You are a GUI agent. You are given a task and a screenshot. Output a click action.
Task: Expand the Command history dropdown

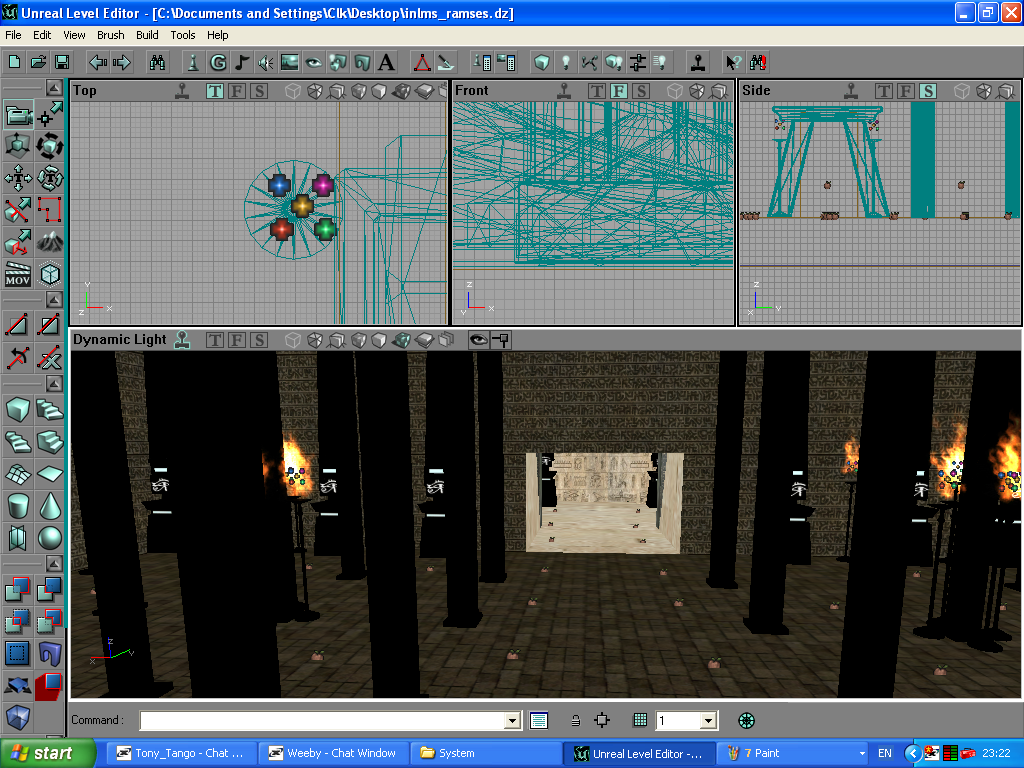(x=513, y=720)
